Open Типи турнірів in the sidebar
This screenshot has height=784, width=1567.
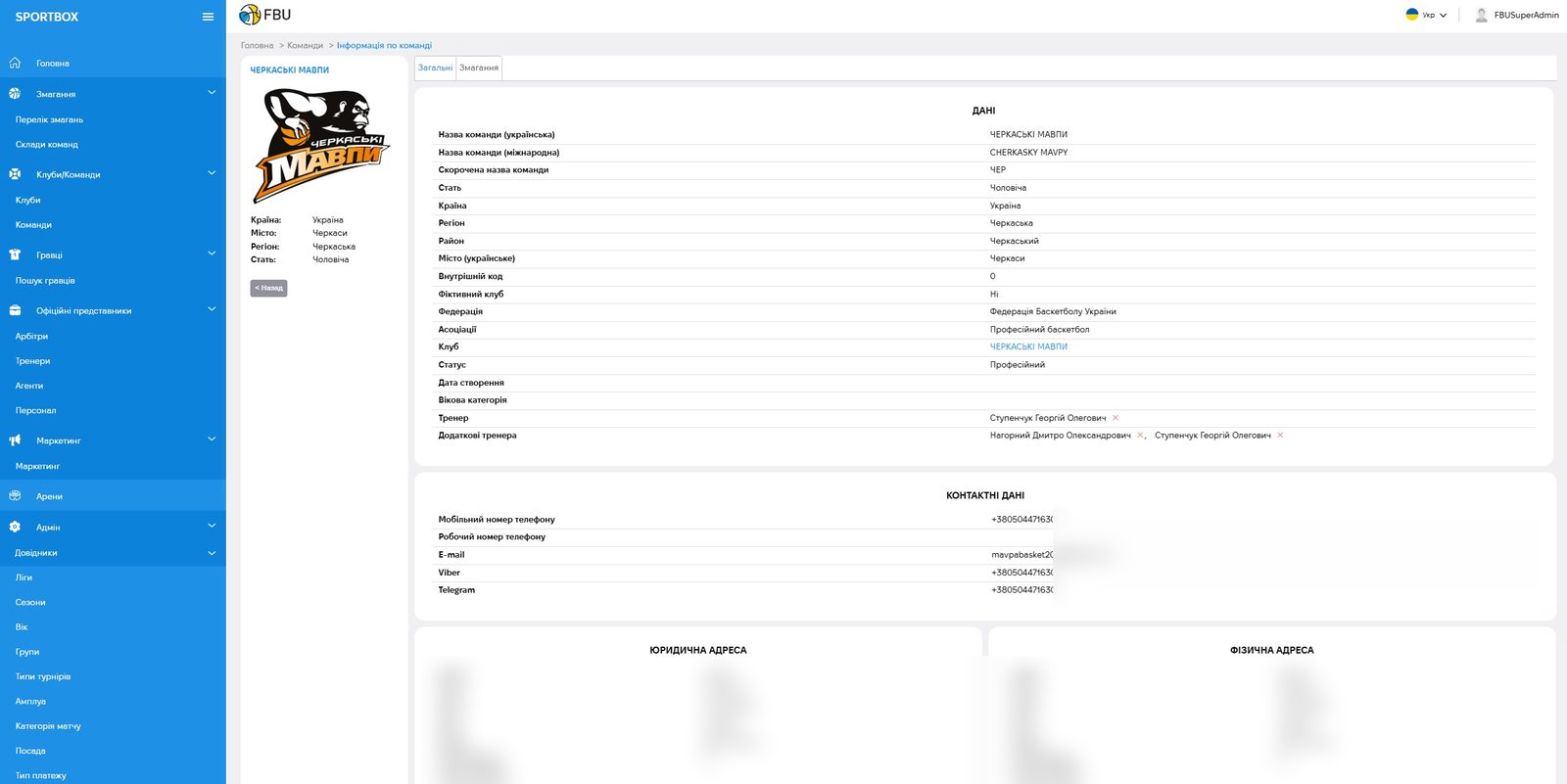coord(43,677)
